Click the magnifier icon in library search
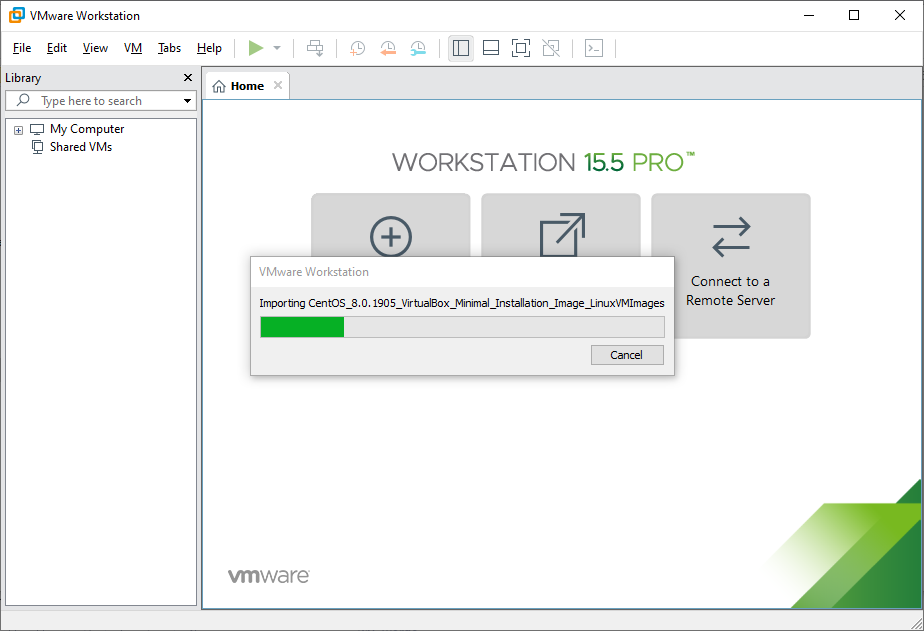The image size is (924, 631). tap(23, 100)
